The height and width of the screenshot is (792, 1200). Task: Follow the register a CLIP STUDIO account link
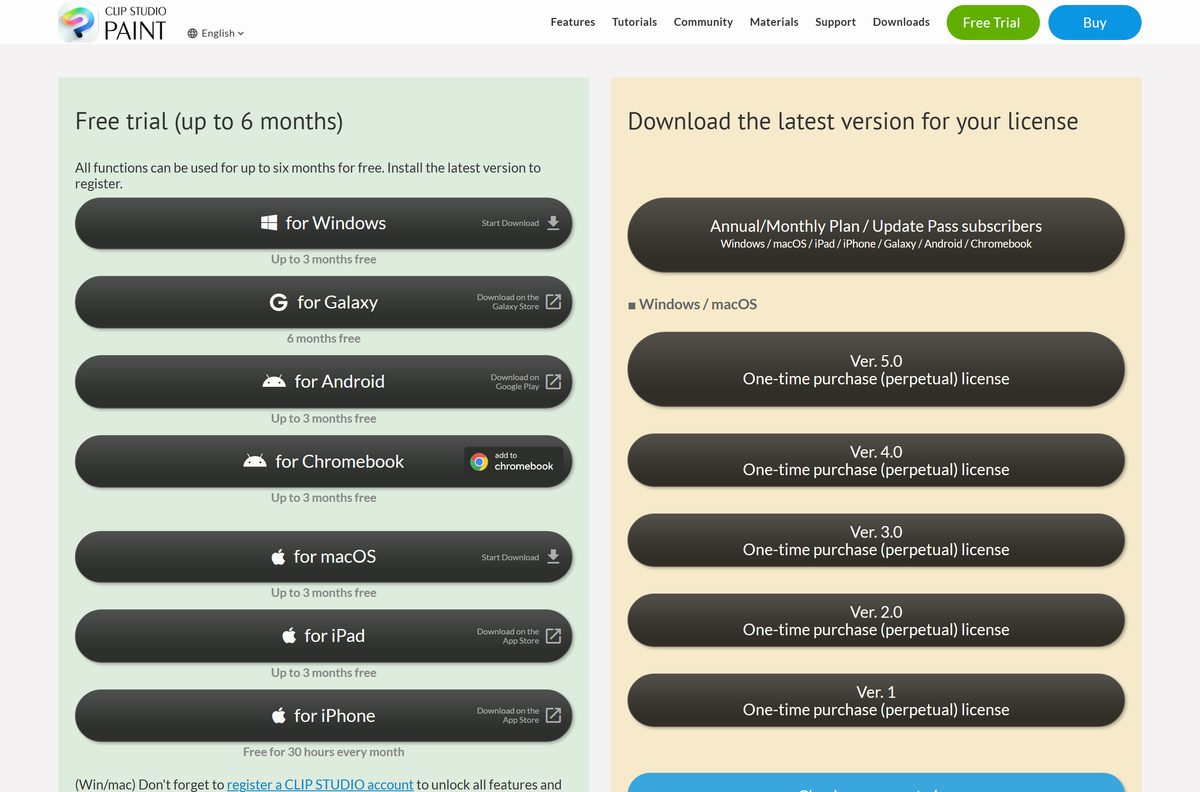[x=320, y=784]
